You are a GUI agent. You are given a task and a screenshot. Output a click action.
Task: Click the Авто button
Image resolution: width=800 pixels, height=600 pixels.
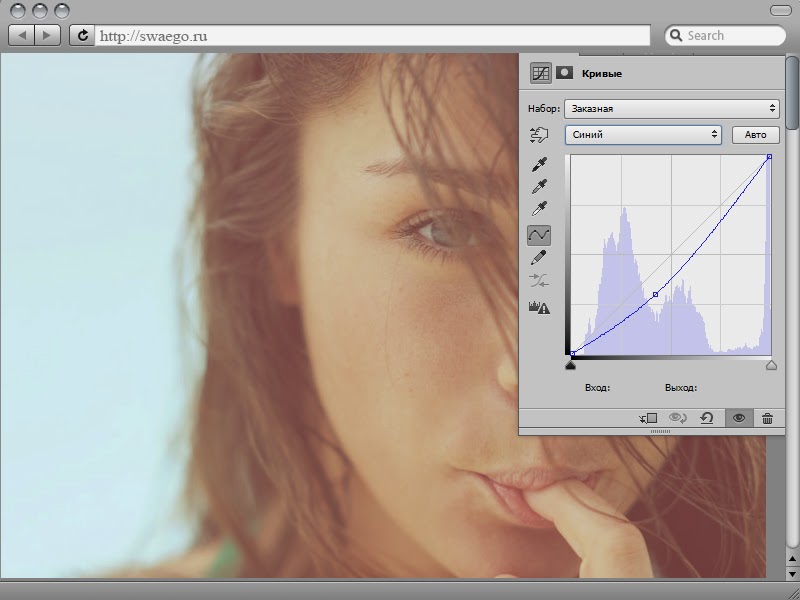click(x=756, y=135)
